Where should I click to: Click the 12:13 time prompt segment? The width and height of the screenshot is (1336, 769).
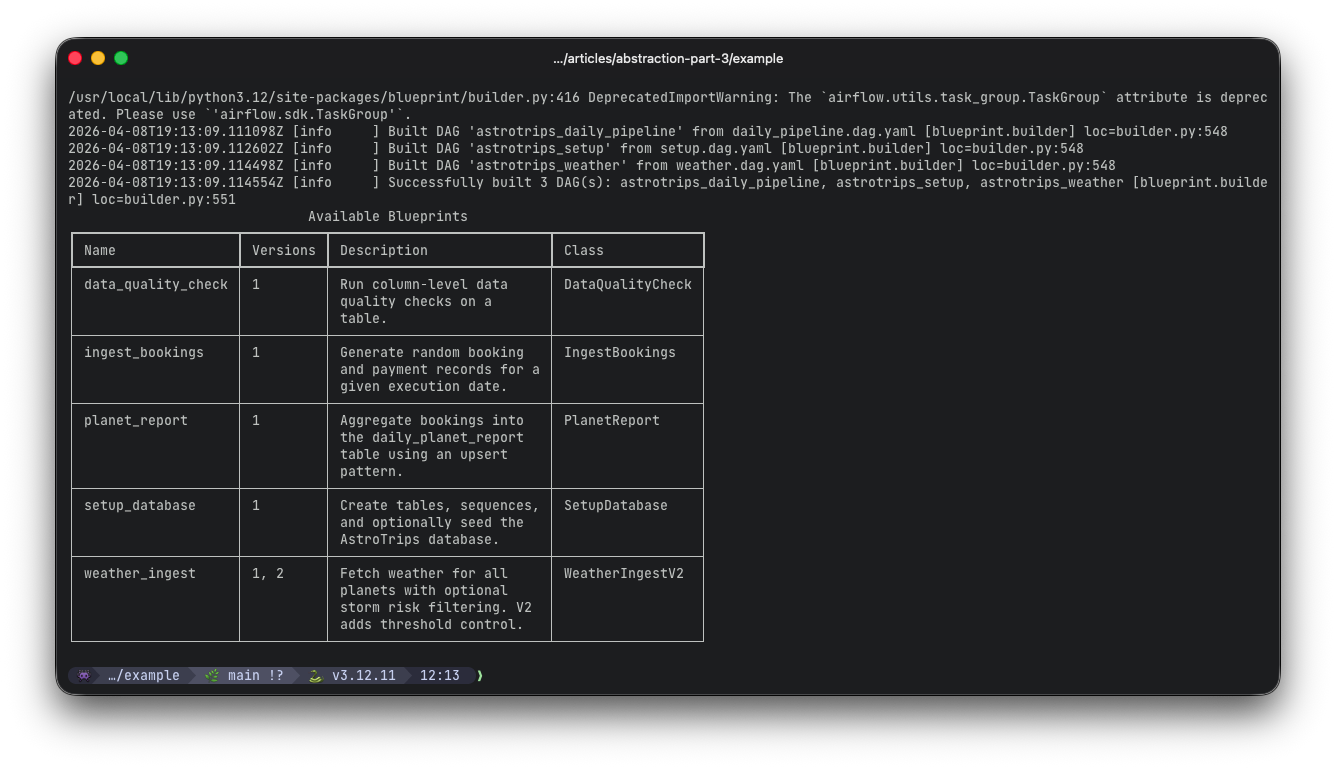tap(439, 676)
